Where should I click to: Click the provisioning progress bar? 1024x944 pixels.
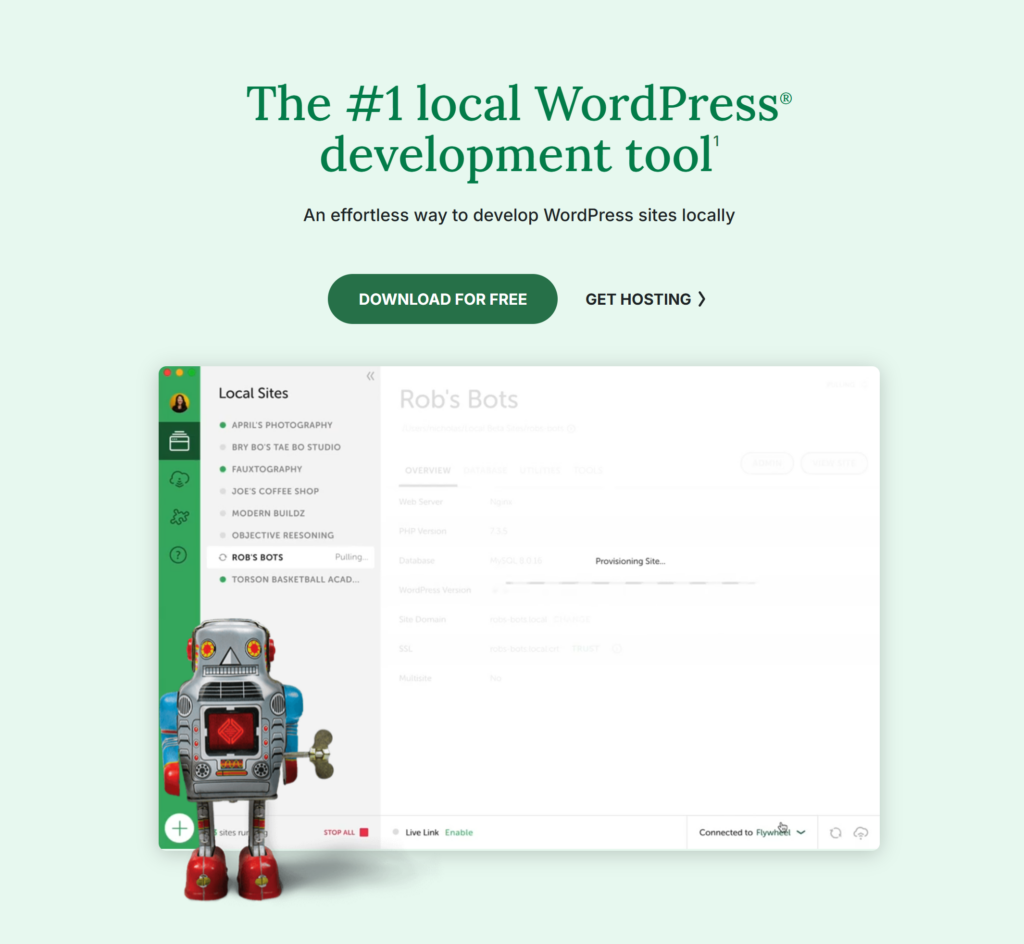[630, 582]
